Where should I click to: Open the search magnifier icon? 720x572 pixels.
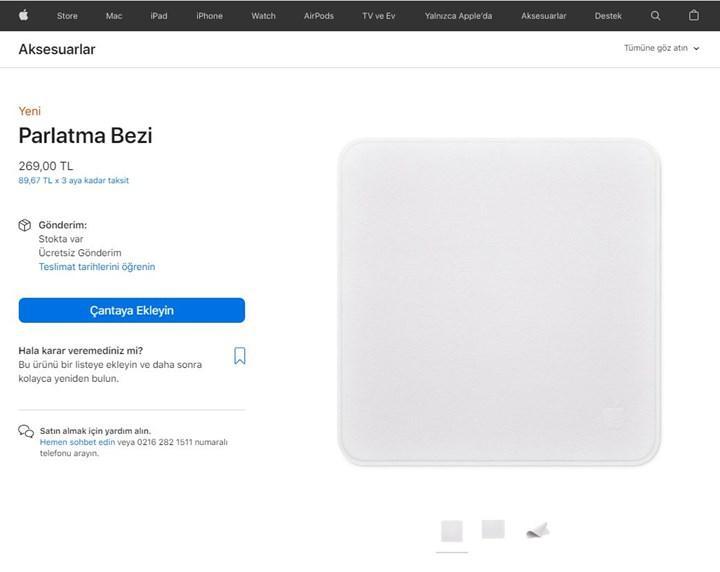coord(655,16)
